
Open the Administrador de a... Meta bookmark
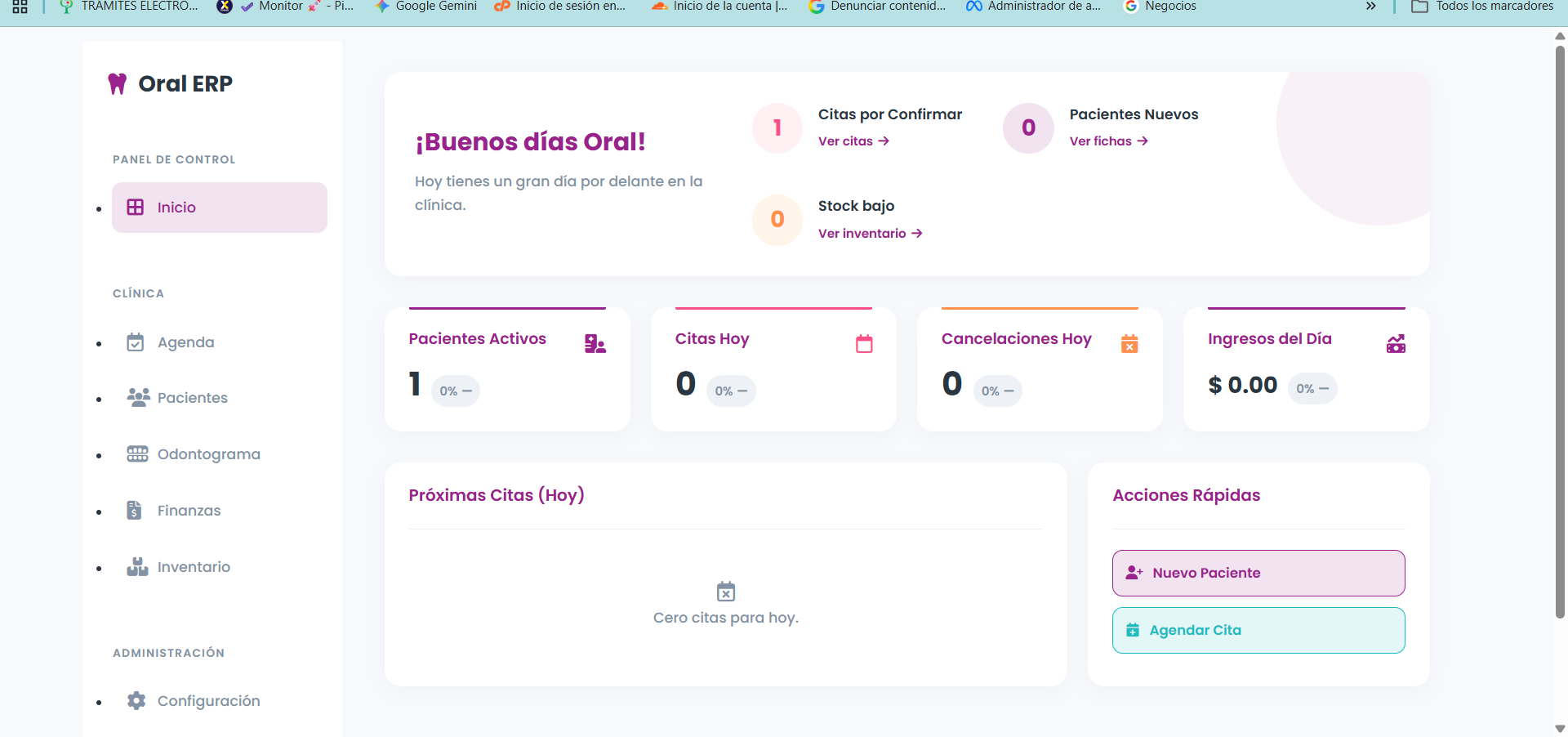click(1034, 7)
